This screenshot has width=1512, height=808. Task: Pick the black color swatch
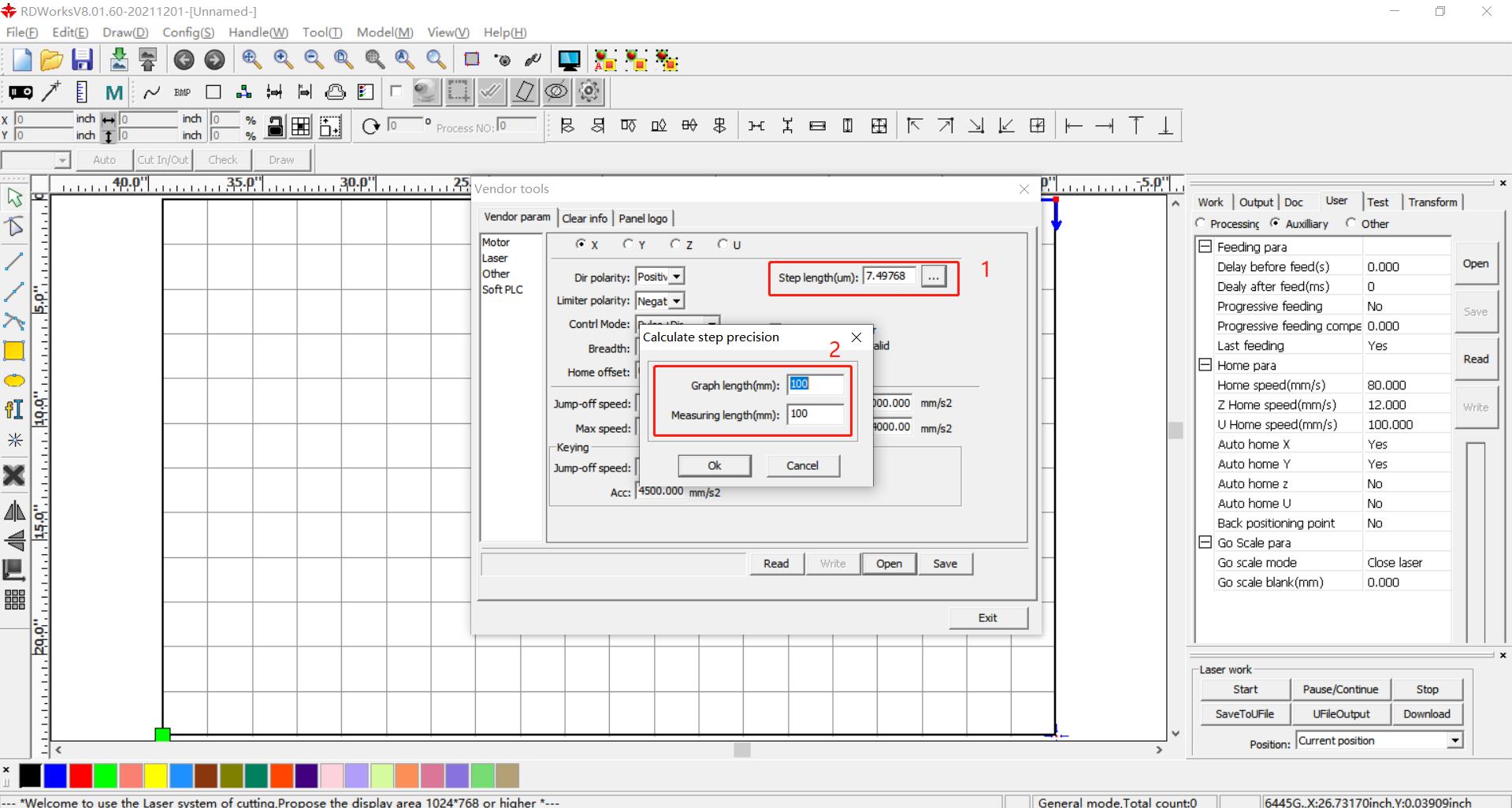click(30, 776)
